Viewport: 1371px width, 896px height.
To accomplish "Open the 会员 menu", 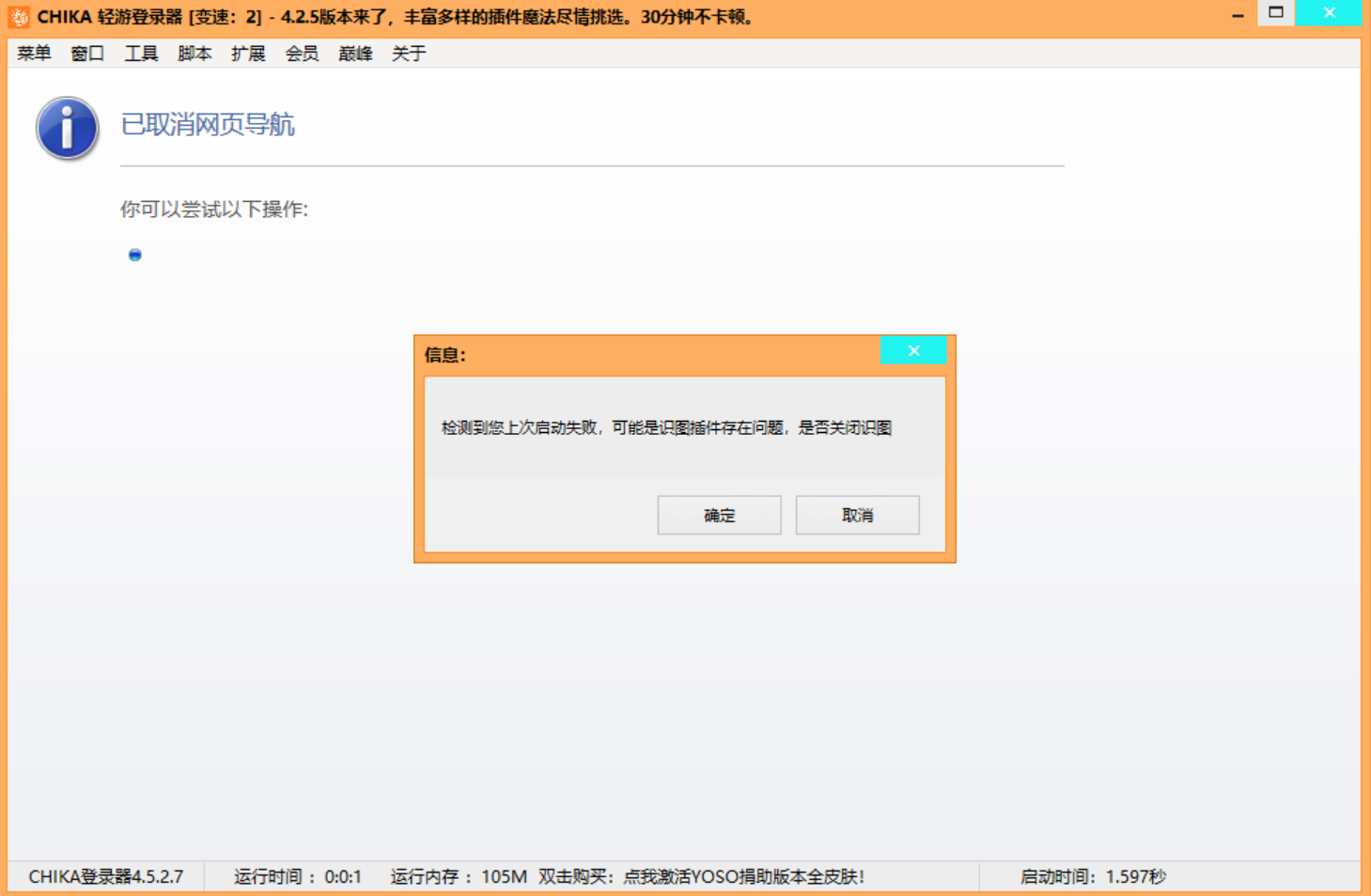I will pos(302,54).
